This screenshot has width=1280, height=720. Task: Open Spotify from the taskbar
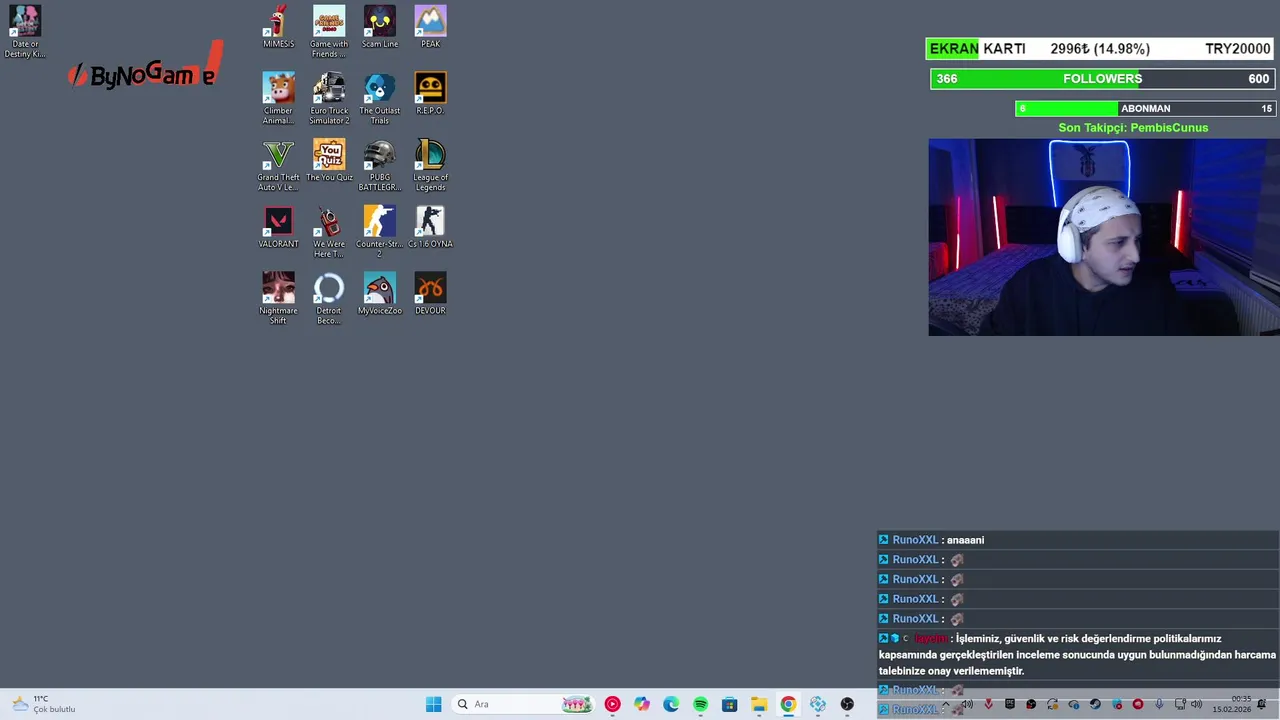click(700, 704)
